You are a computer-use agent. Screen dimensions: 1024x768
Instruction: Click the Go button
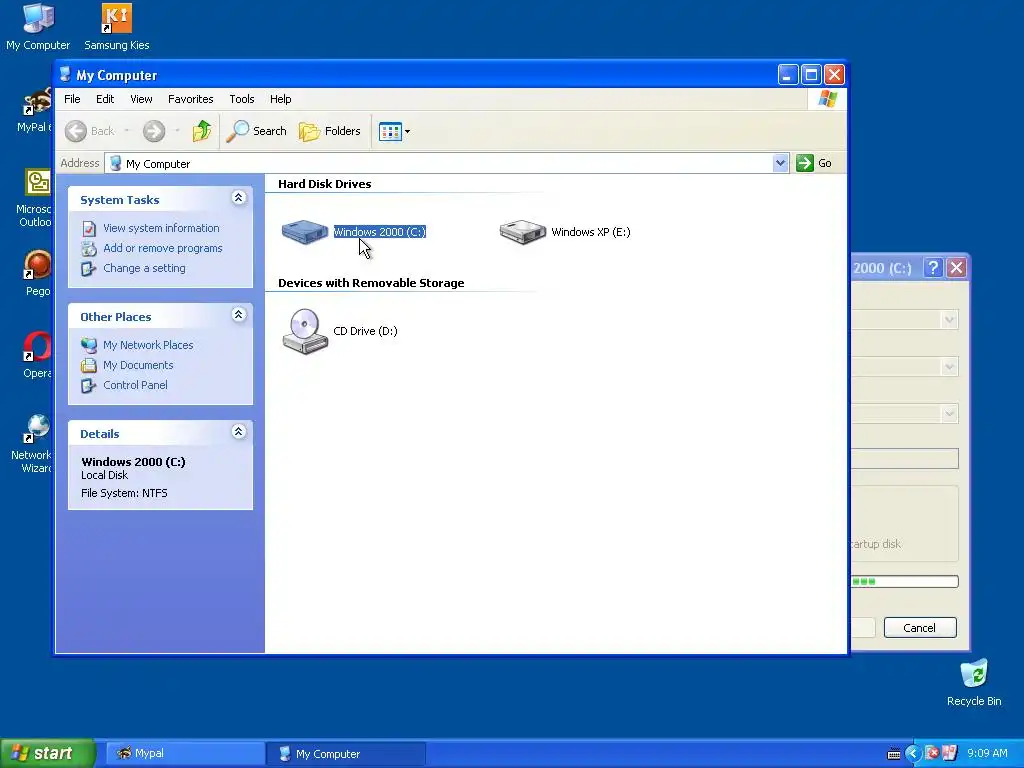tap(814, 163)
